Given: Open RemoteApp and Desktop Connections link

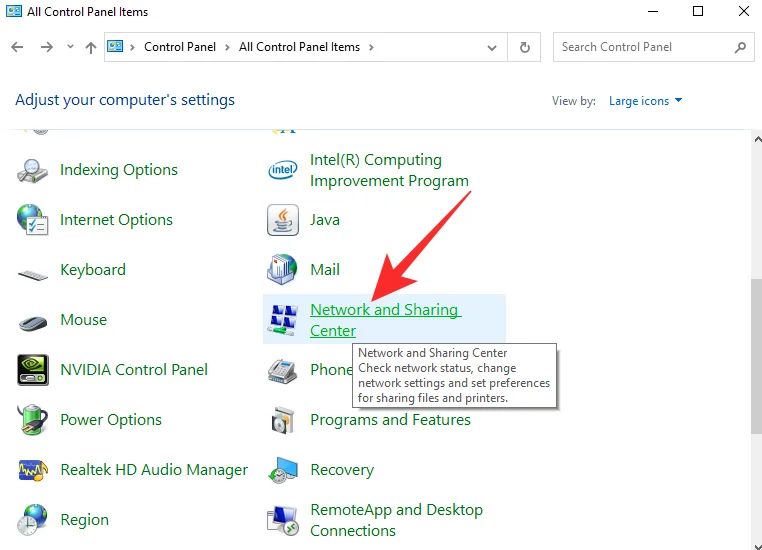Looking at the screenshot, I should point(397,520).
